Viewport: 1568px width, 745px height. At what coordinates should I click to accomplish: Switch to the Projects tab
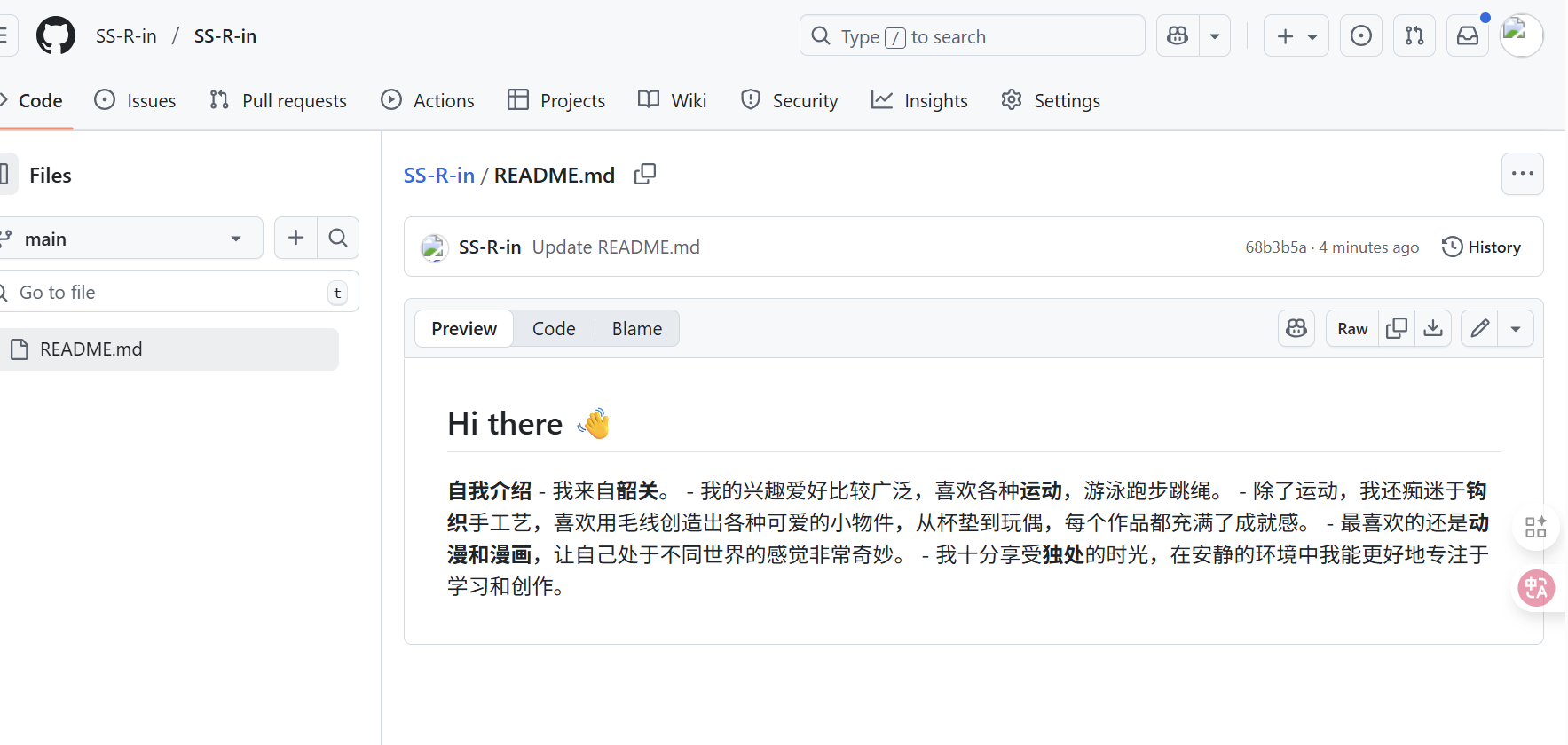(x=556, y=101)
